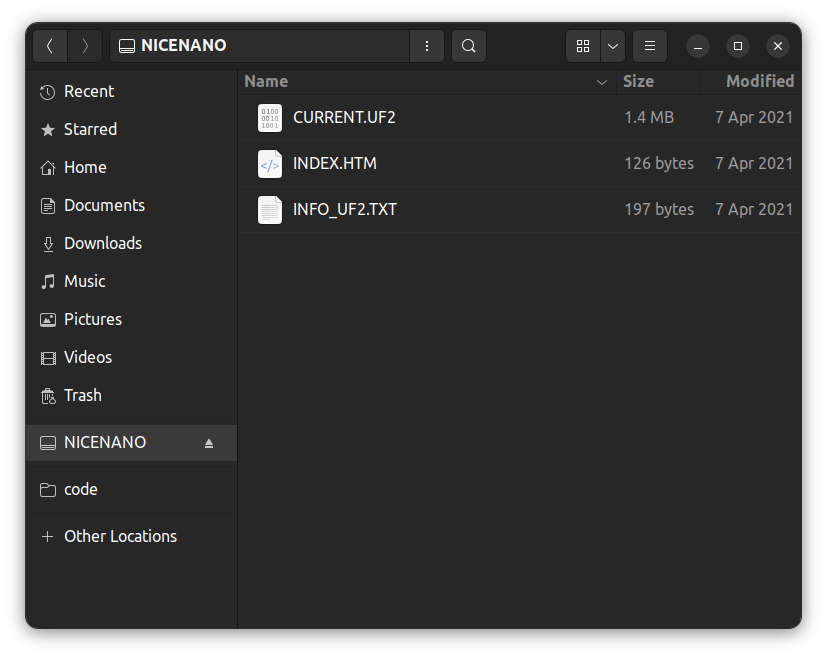Go forward with the forward arrow

pos(85,46)
